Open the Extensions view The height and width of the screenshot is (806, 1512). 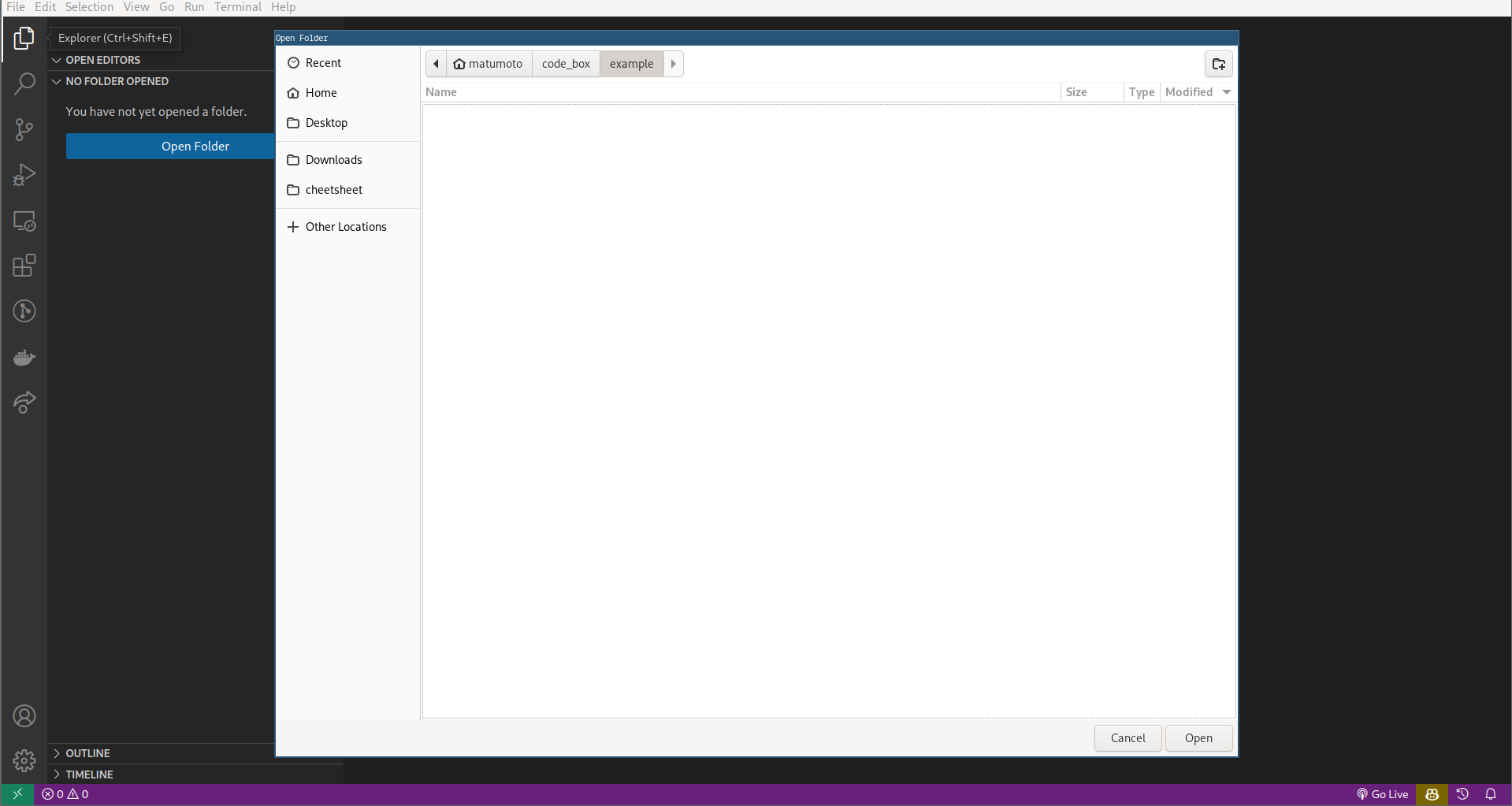point(24,266)
